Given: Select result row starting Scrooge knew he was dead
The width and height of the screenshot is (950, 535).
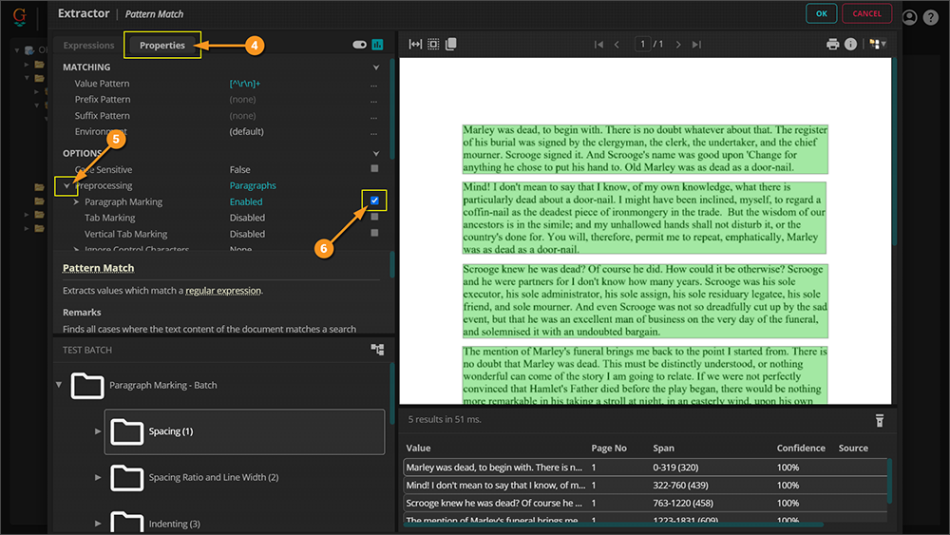Looking at the screenshot, I should coord(645,503).
